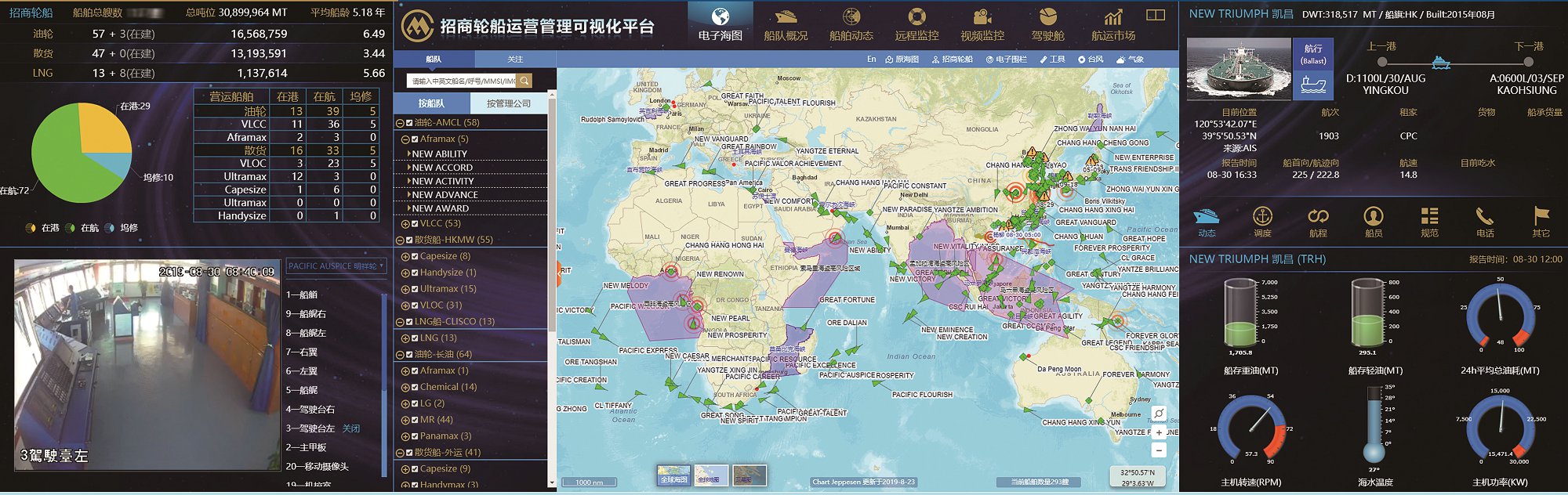Screen dimensions: 1568x495
Task: Open the 电子海图 globe module
Action: (720, 23)
